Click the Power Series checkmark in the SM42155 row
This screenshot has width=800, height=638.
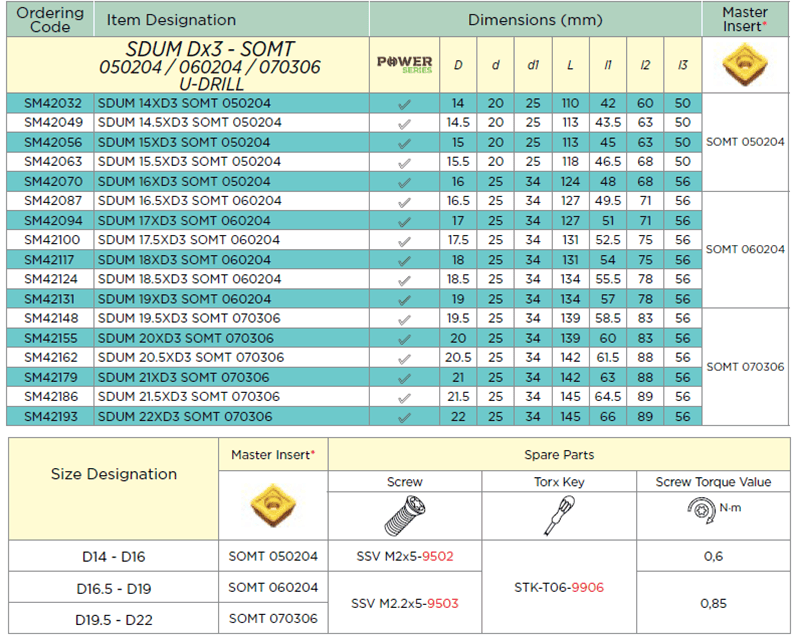(x=404, y=339)
